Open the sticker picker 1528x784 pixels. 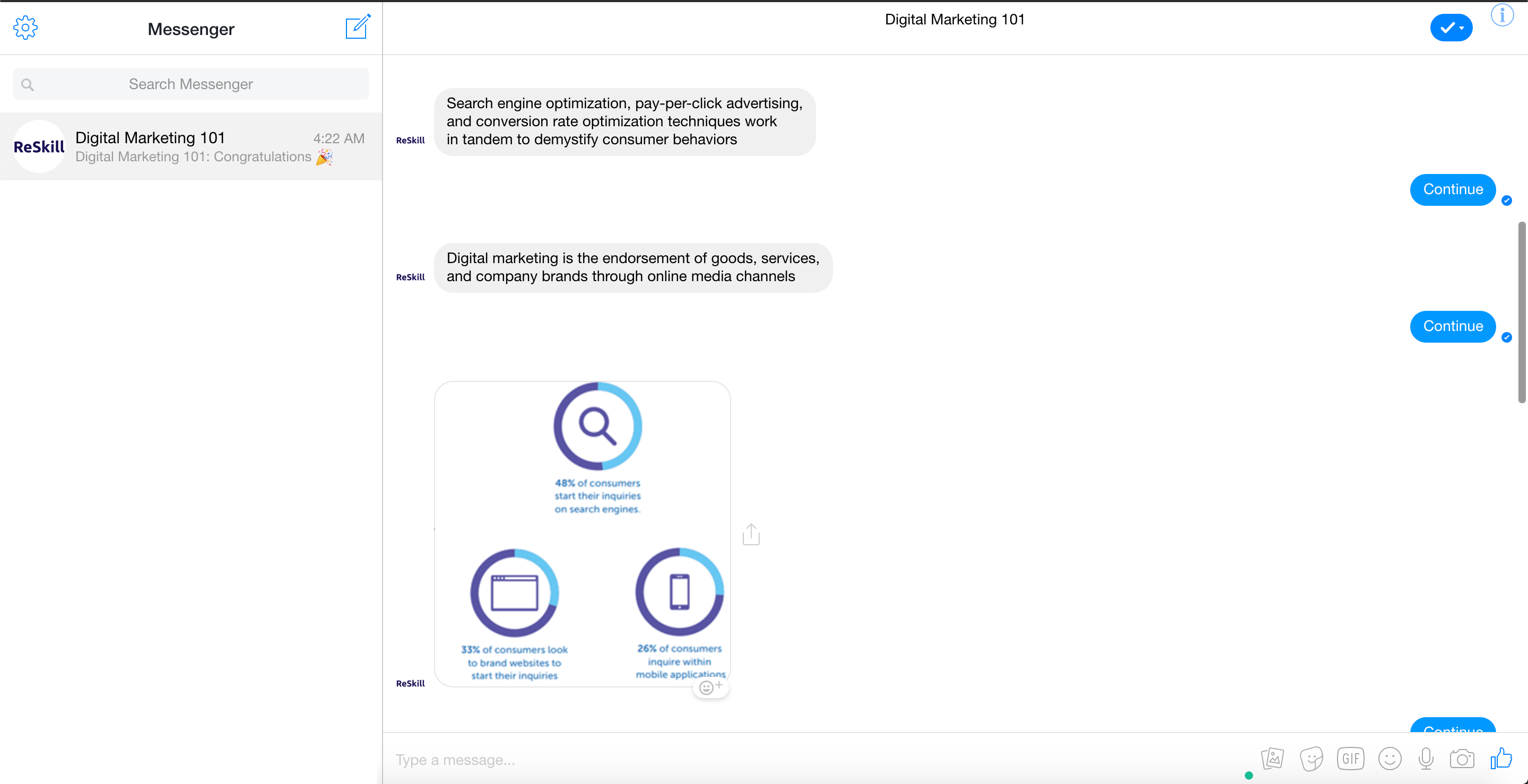click(1311, 759)
